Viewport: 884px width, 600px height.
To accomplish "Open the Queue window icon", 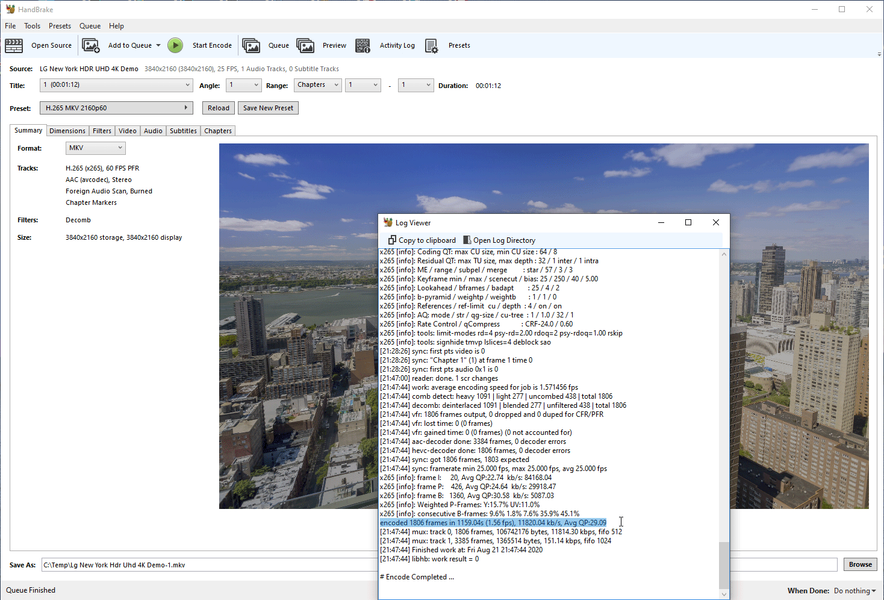I will 251,45.
